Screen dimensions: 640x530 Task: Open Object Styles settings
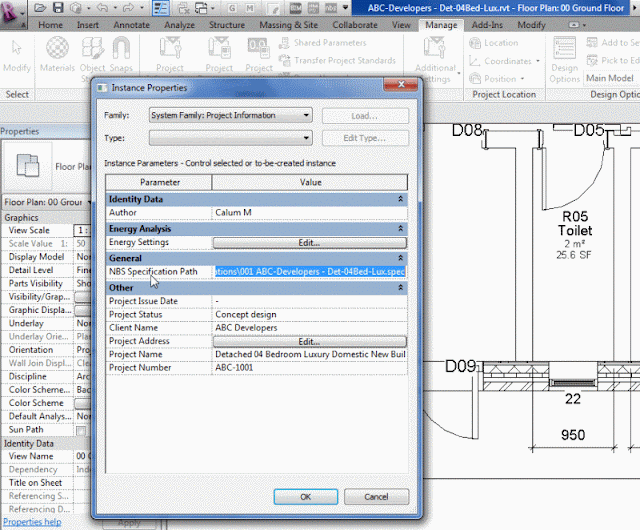(x=92, y=57)
